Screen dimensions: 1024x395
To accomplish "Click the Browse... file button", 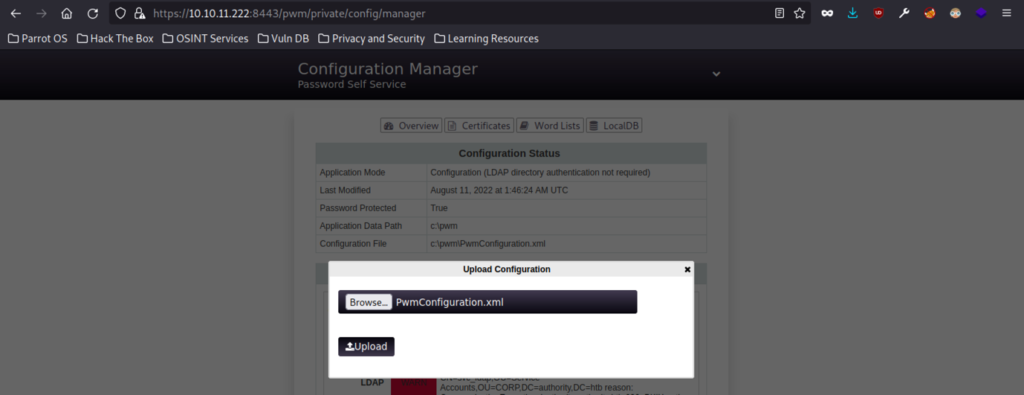I will (368, 302).
